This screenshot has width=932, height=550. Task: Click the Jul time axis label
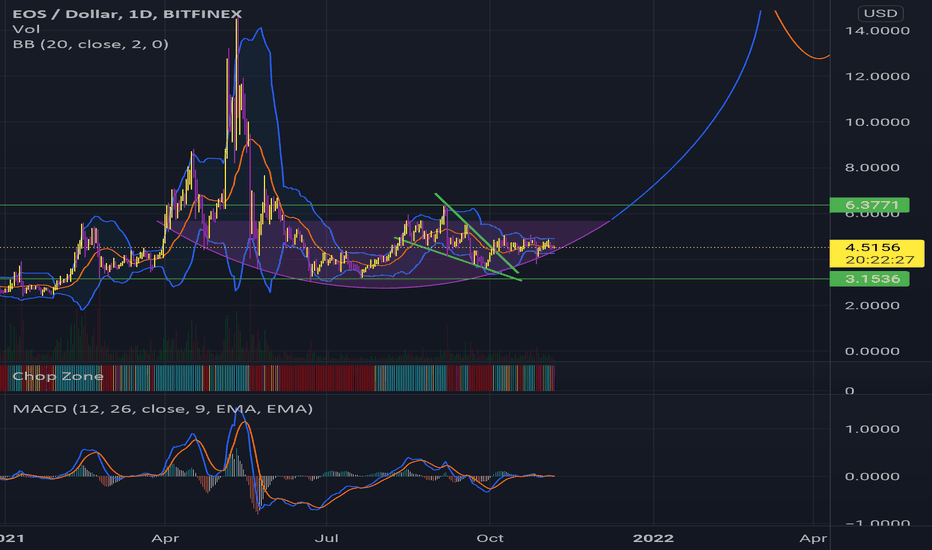(326, 539)
